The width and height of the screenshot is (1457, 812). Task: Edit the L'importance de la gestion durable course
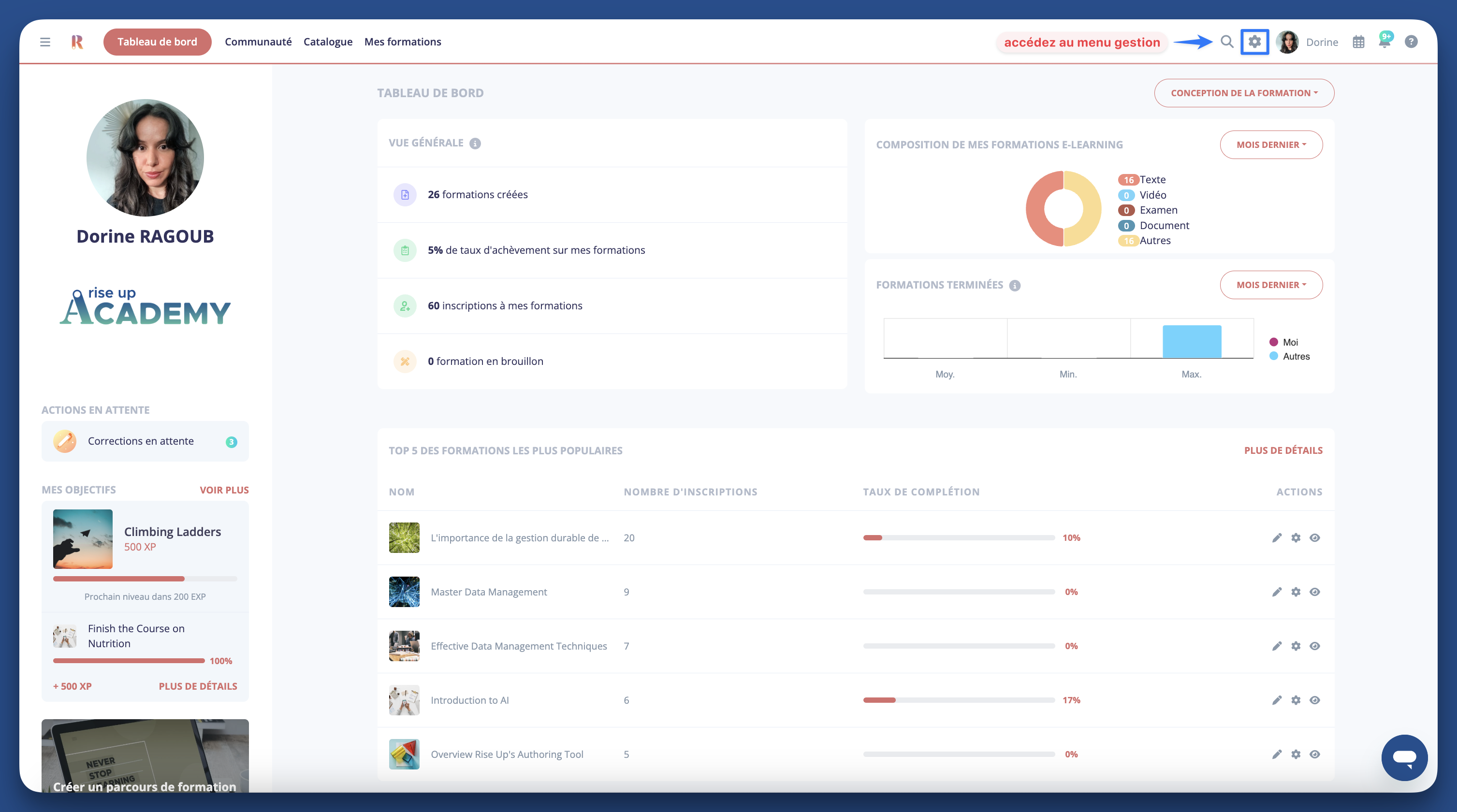coord(1277,538)
